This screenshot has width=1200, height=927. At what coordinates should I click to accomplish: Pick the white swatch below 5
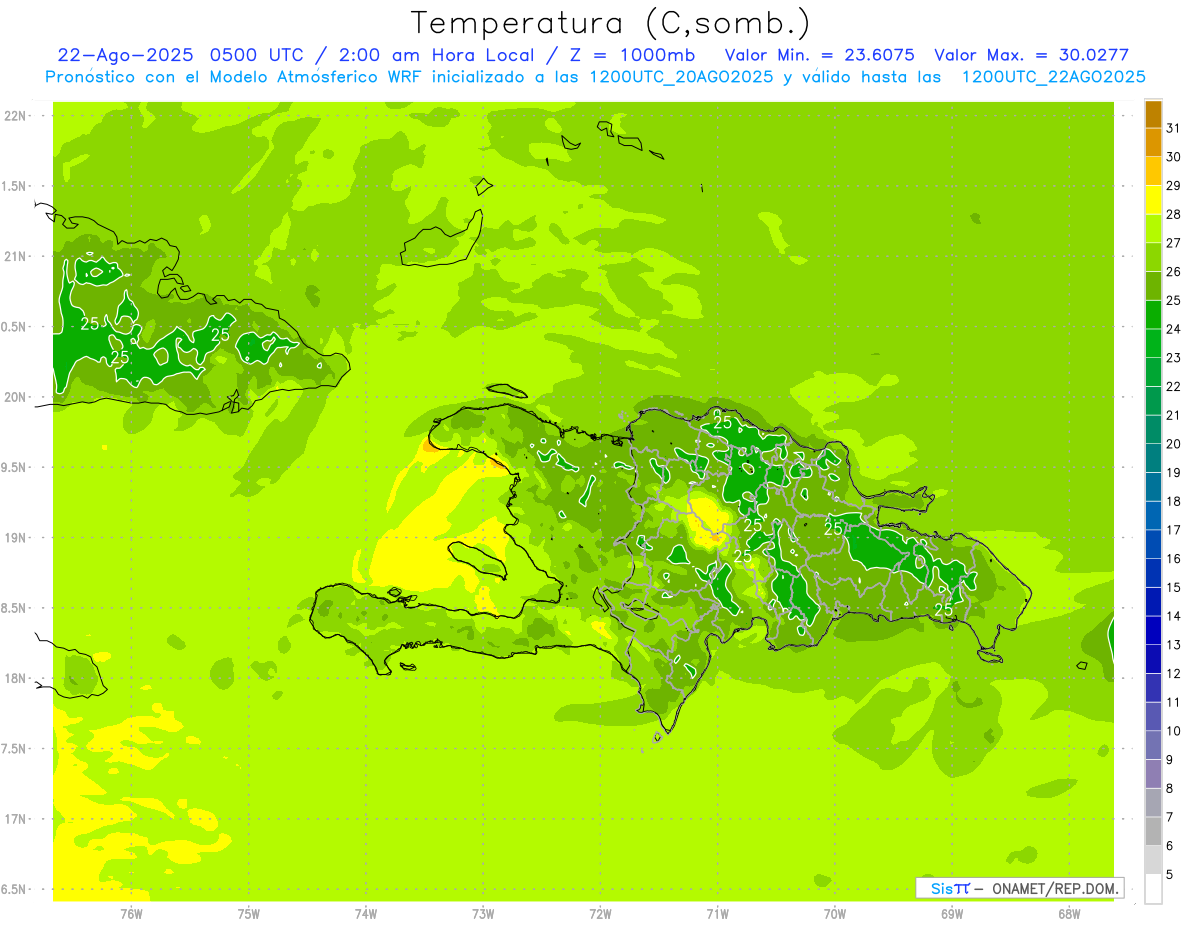(x=1153, y=889)
